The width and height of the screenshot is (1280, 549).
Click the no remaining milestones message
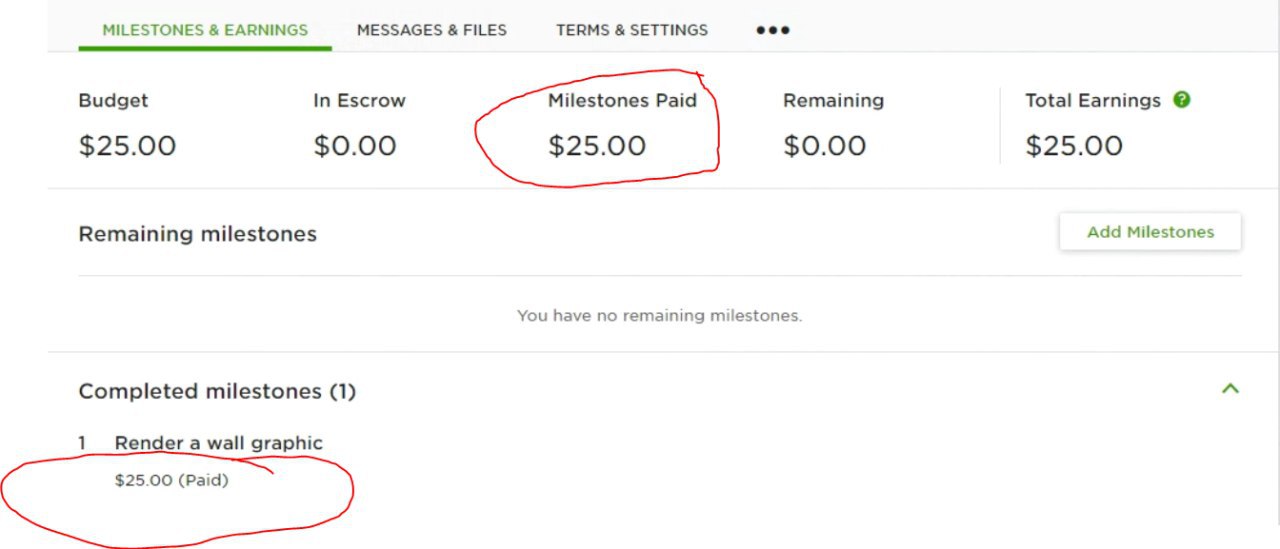tap(659, 316)
